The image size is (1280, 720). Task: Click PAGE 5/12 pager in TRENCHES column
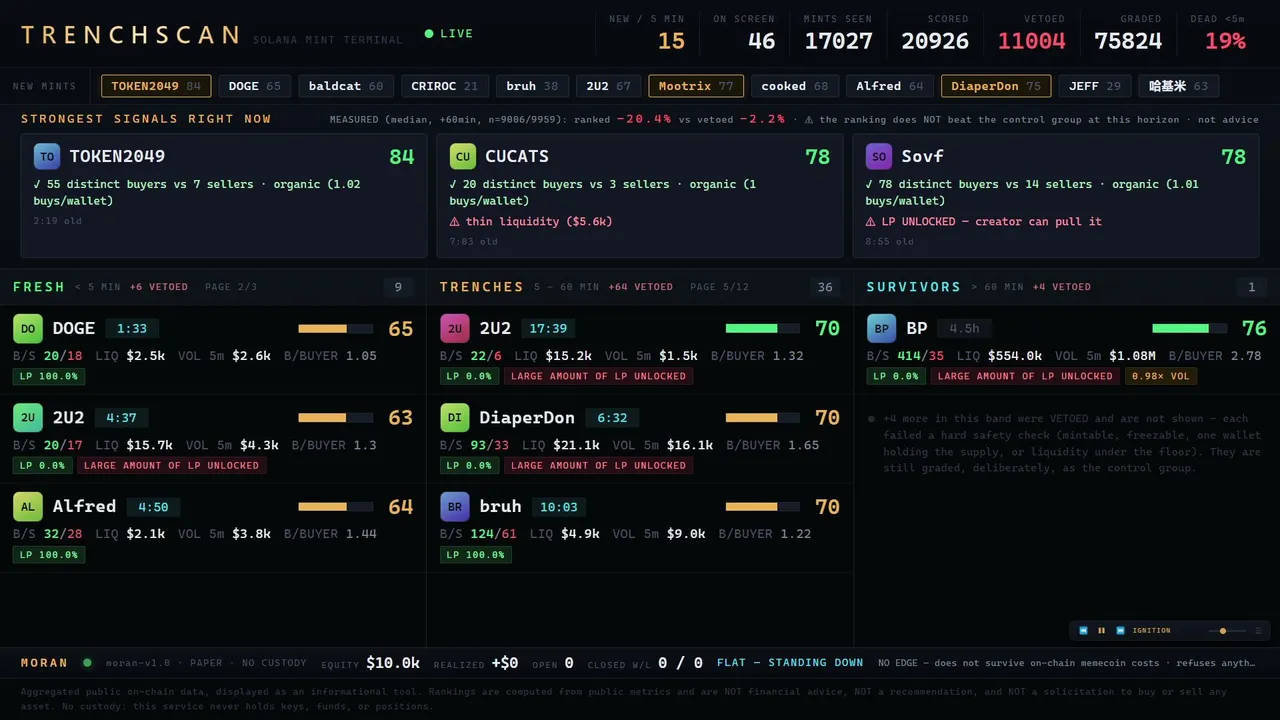point(719,287)
